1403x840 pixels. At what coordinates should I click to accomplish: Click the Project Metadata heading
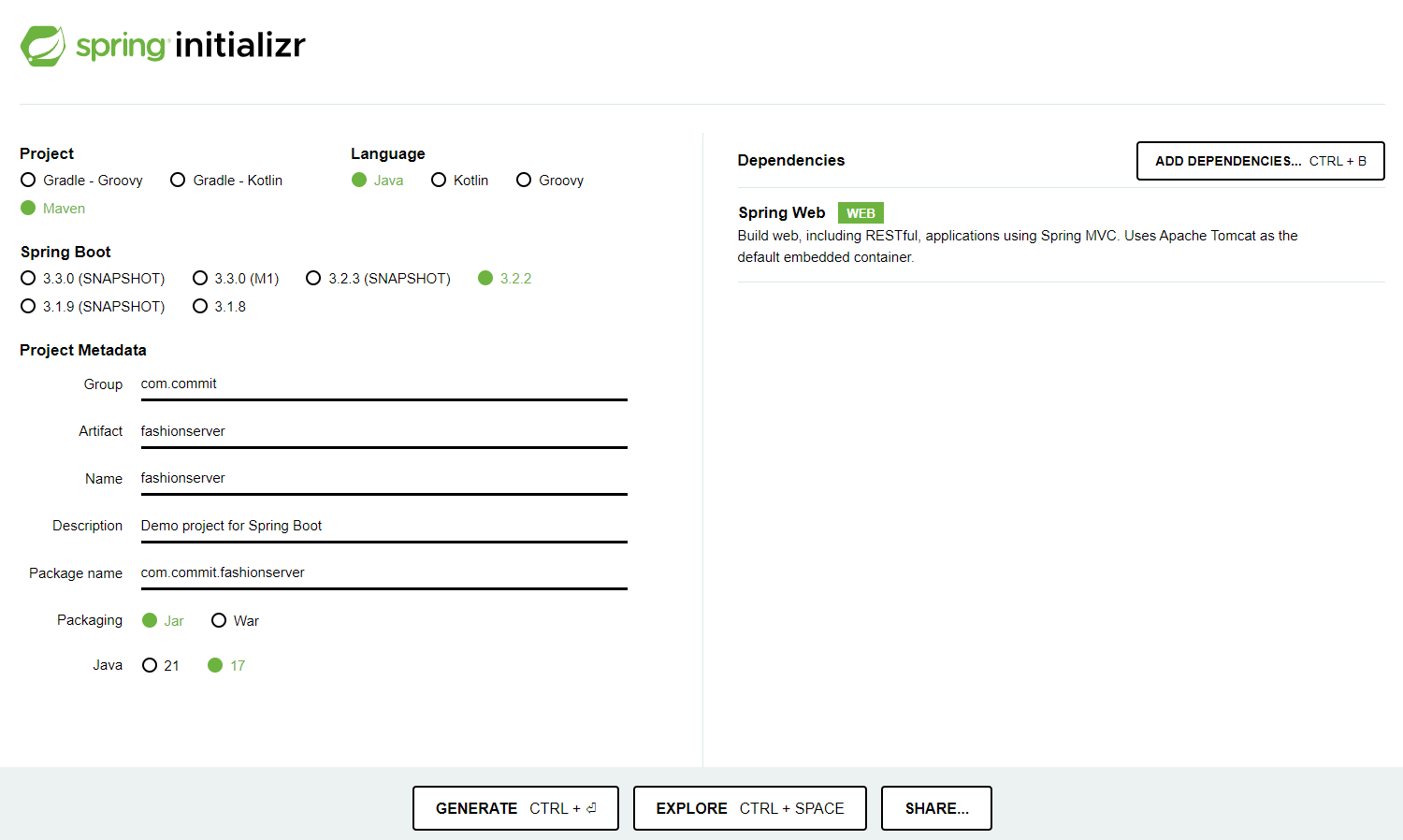coord(83,351)
